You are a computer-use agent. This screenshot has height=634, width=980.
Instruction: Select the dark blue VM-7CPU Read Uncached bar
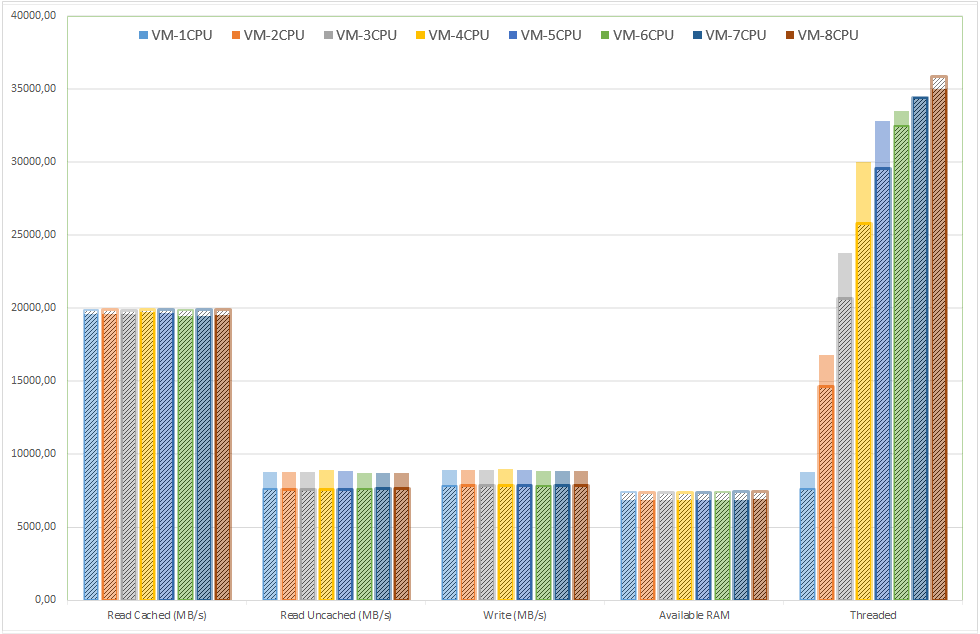pos(383,536)
